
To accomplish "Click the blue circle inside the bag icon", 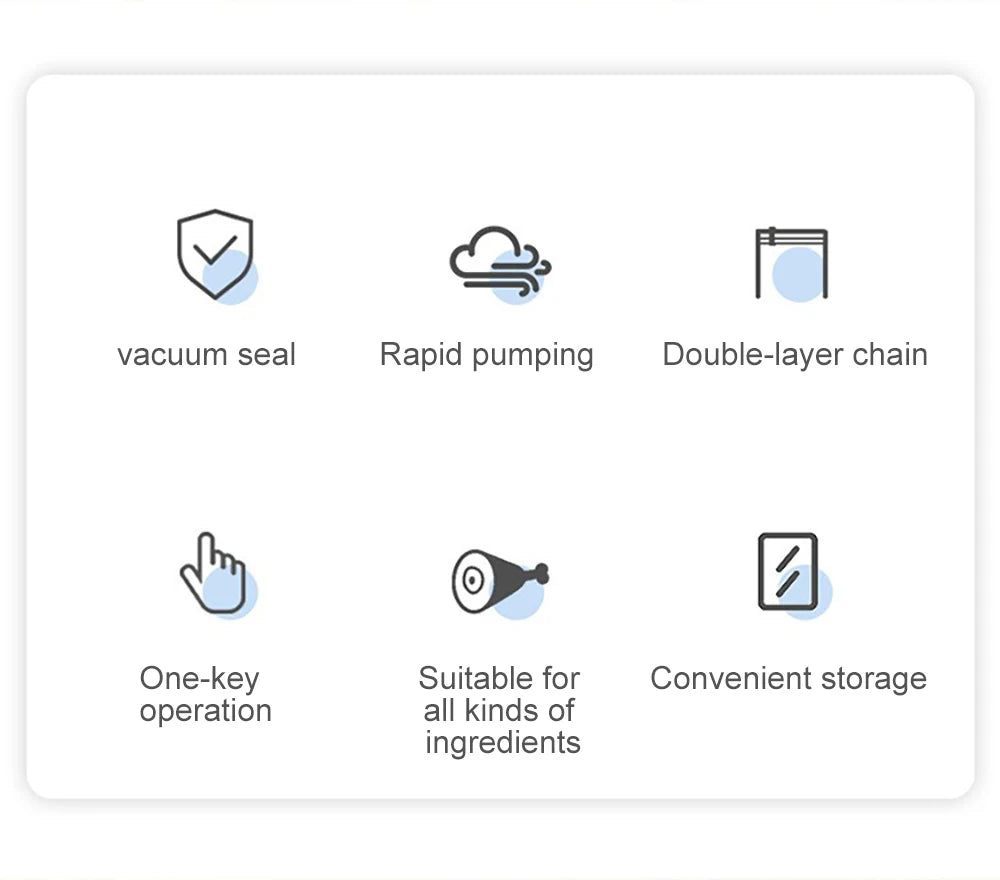I will [x=798, y=275].
